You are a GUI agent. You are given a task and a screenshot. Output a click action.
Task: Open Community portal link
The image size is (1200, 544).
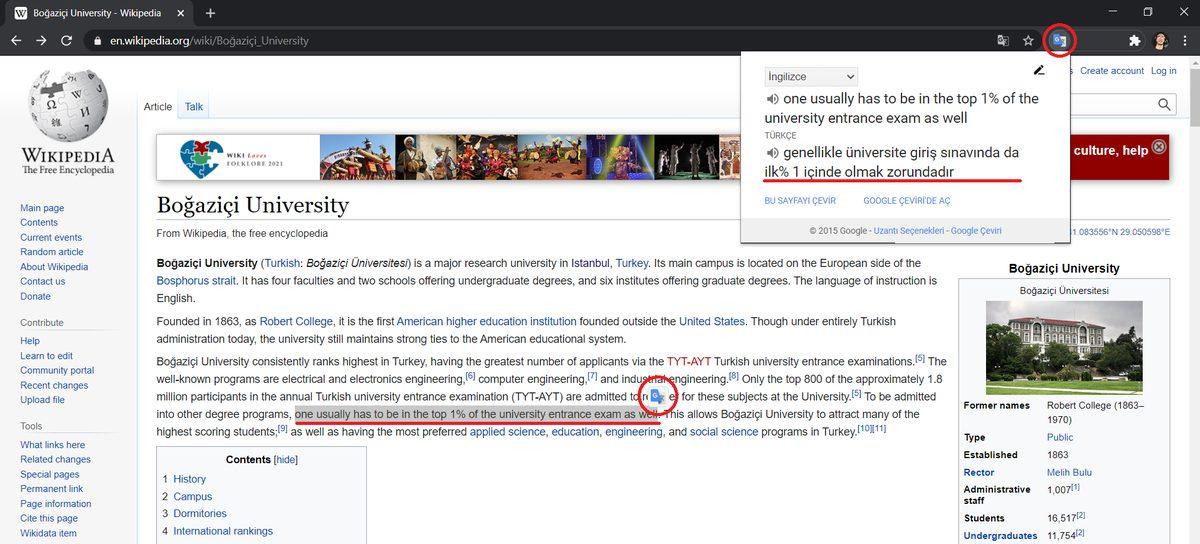click(57, 370)
